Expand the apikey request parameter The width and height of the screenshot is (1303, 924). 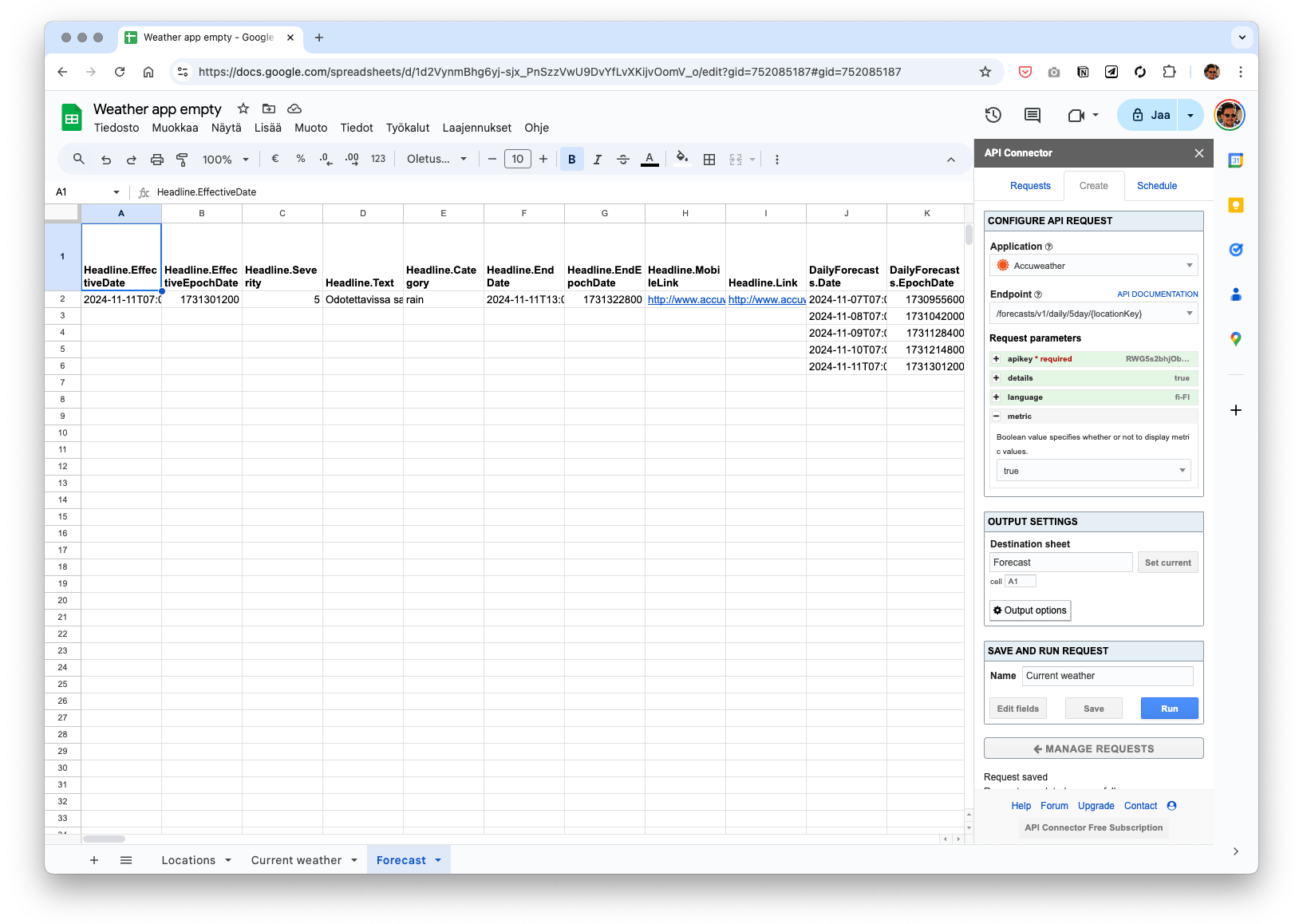pyautogui.click(x=997, y=359)
